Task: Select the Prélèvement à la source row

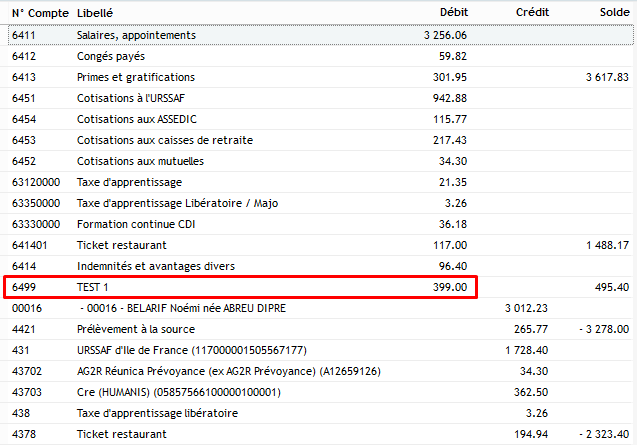Action: tap(135, 329)
